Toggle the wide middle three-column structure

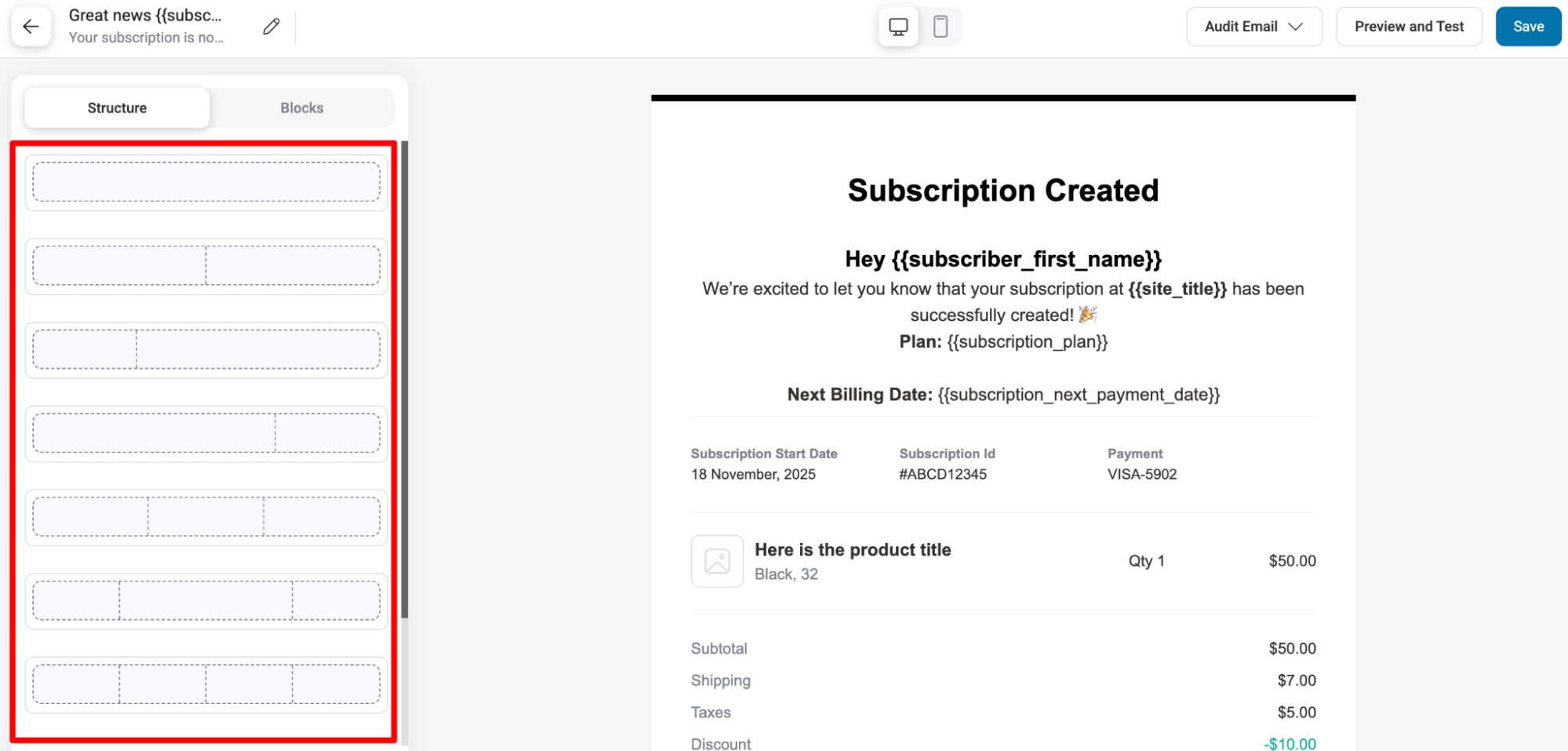tap(206, 600)
